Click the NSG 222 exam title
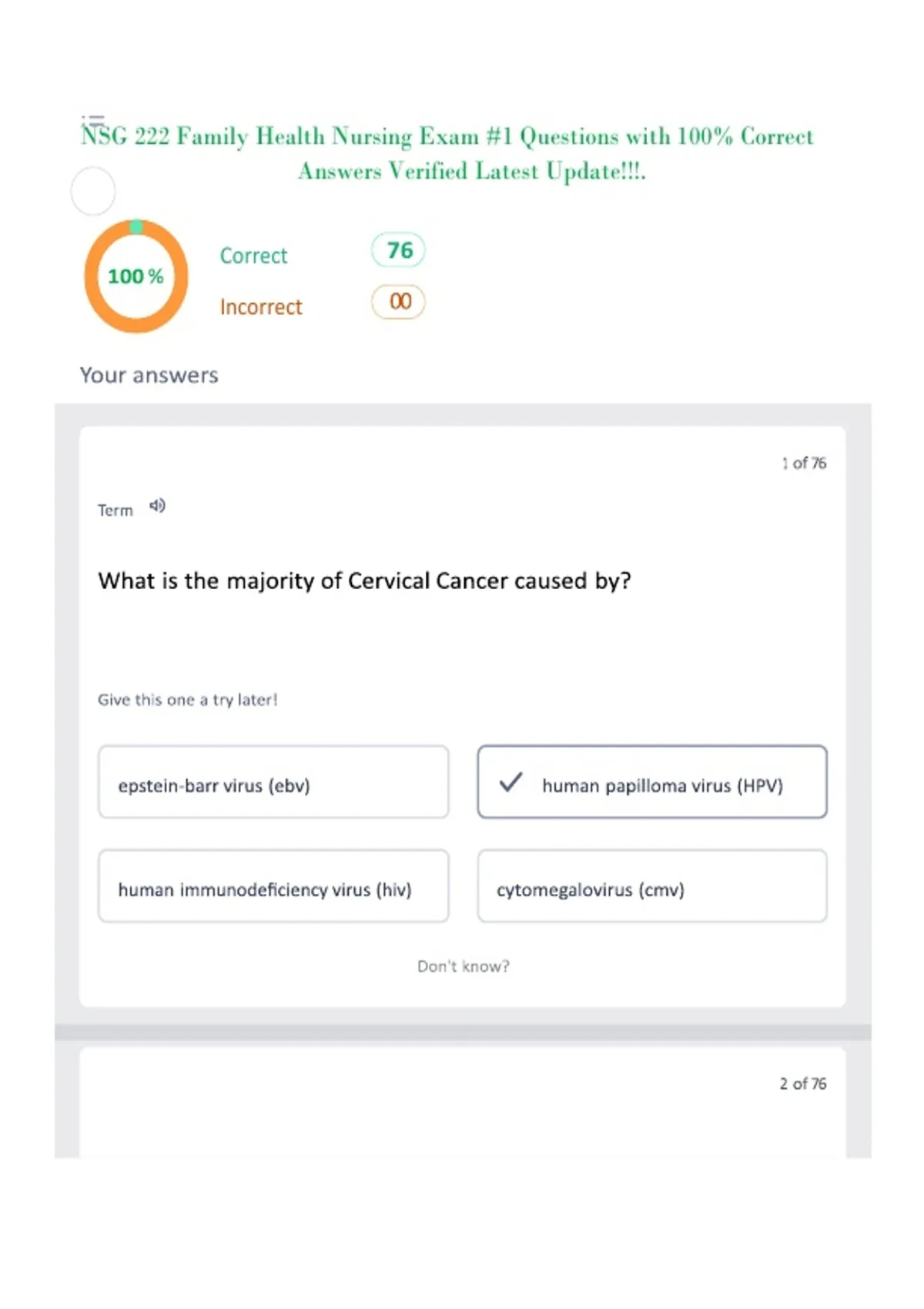This screenshot has height=1309, width=924. (x=447, y=153)
